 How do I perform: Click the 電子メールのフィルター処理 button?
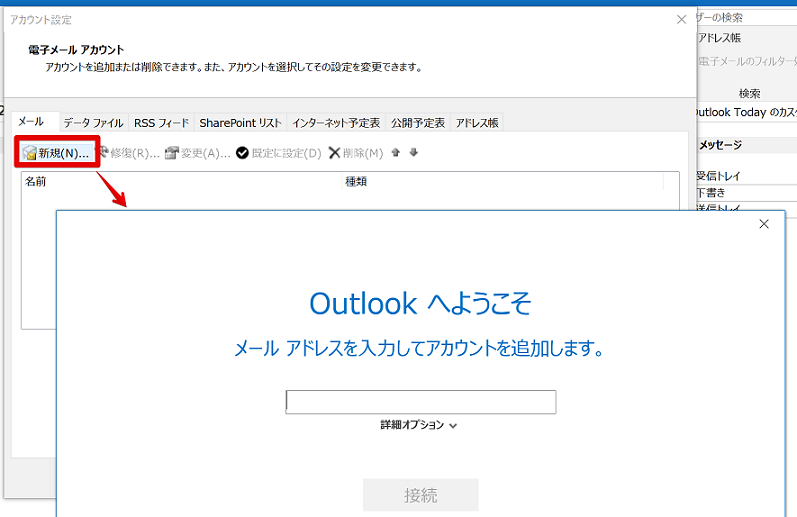click(x=747, y=62)
